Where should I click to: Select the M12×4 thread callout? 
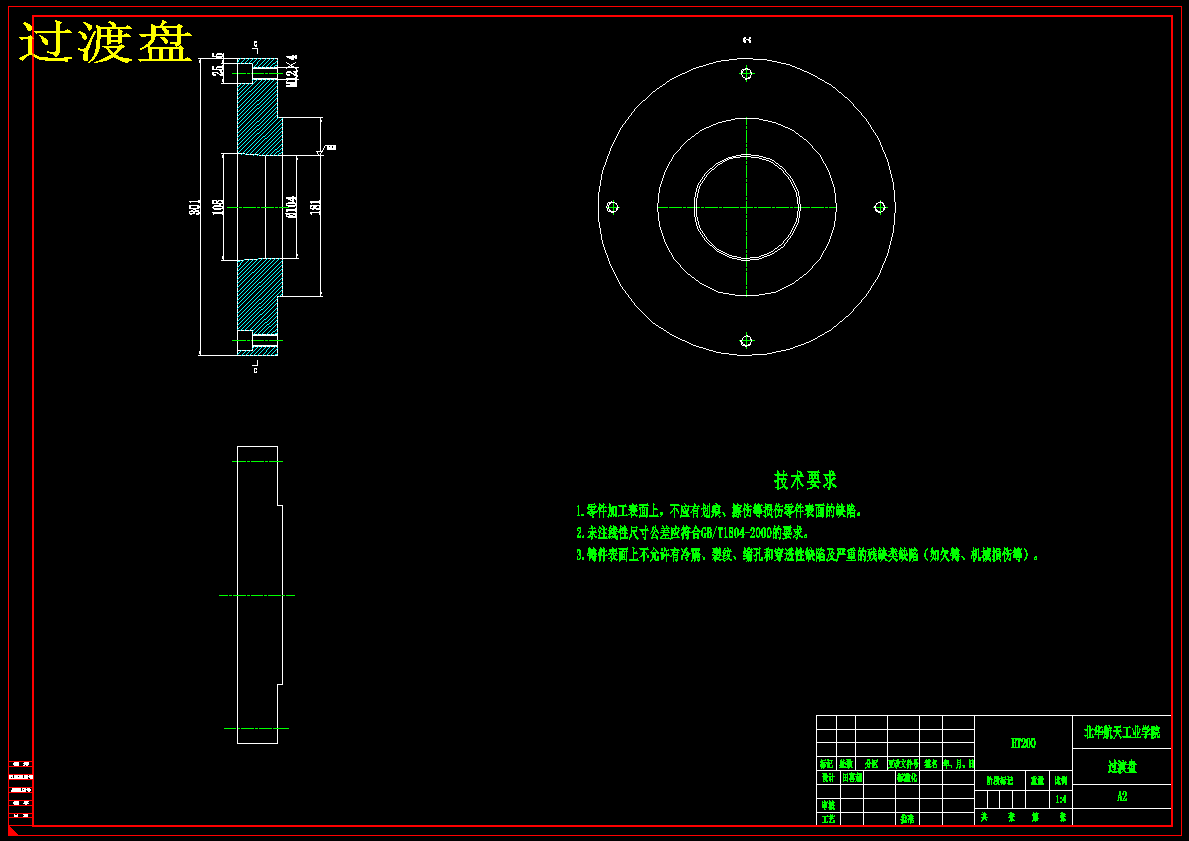pyautogui.click(x=292, y=71)
